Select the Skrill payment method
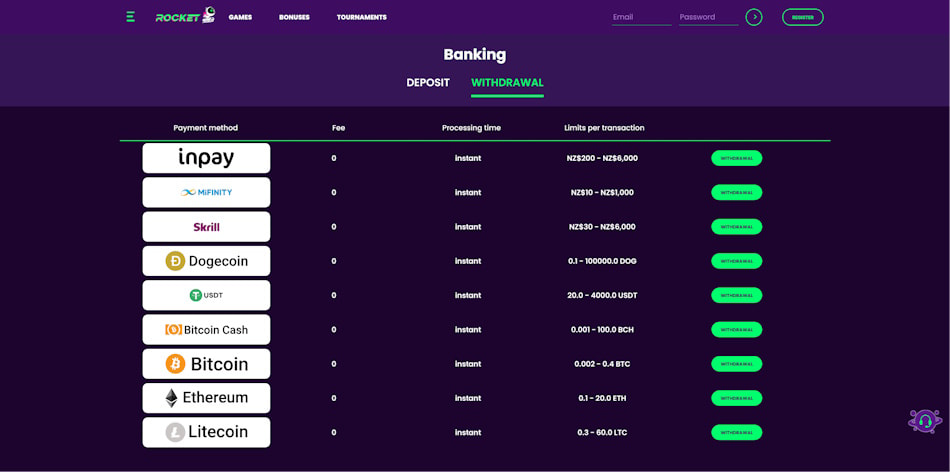The width and height of the screenshot is (950, 472). point(206,227)
